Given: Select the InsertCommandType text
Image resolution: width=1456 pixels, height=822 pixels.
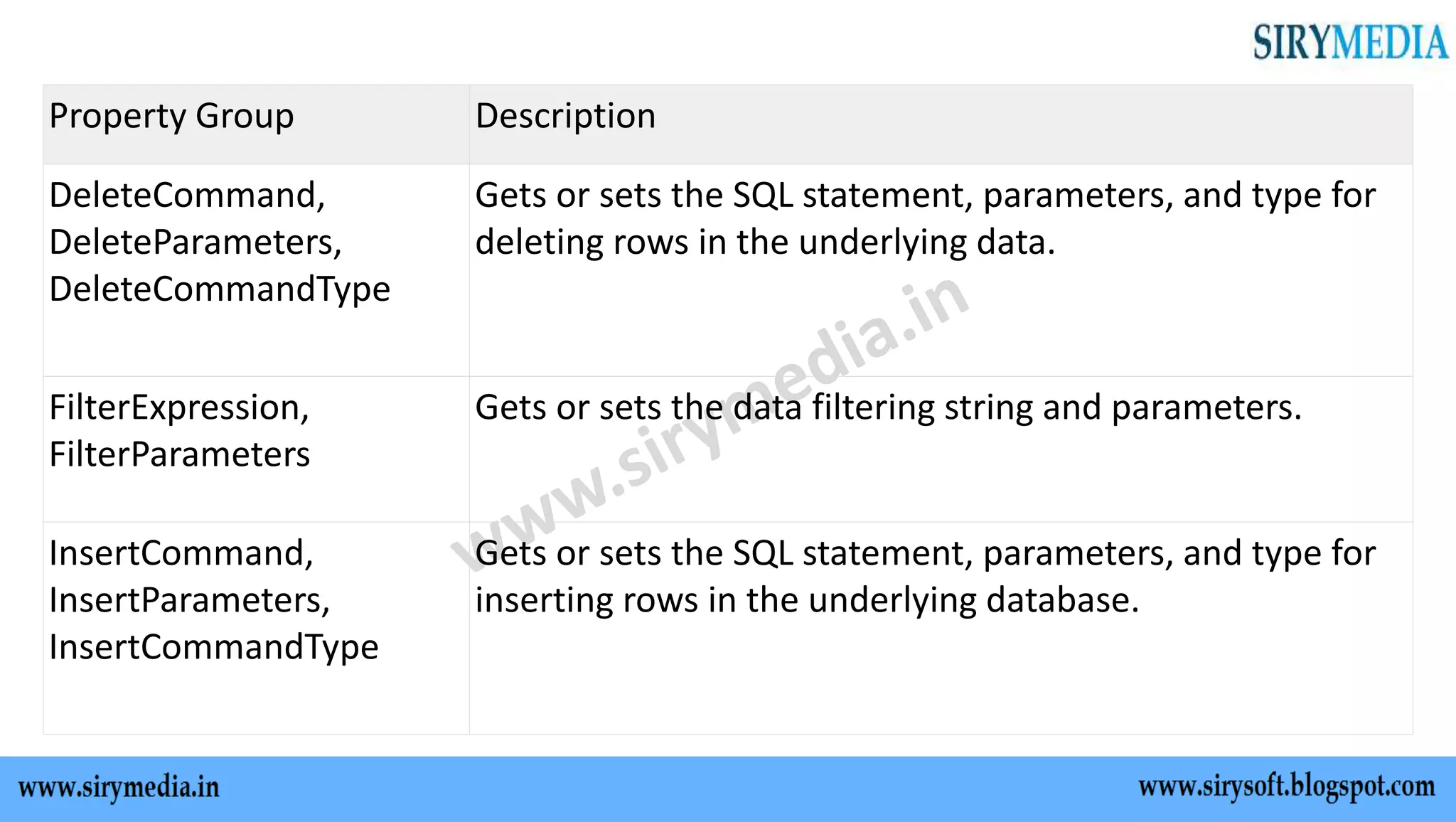Looking at the screenshot, I should point(214,648).
